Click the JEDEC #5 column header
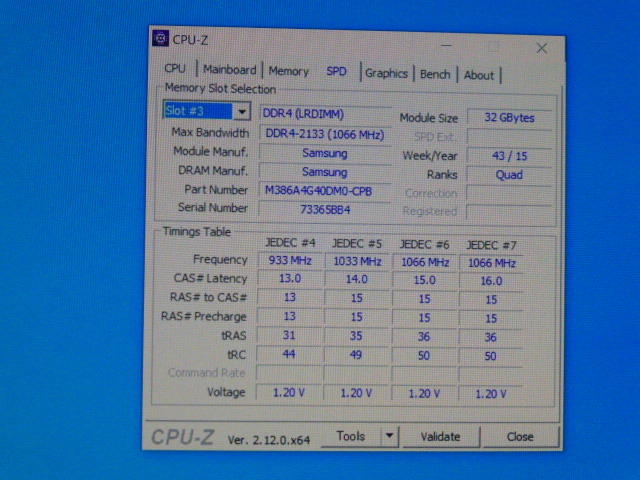Image resolution: width=640 pixels, height=480 pixels. click(357, 244)
